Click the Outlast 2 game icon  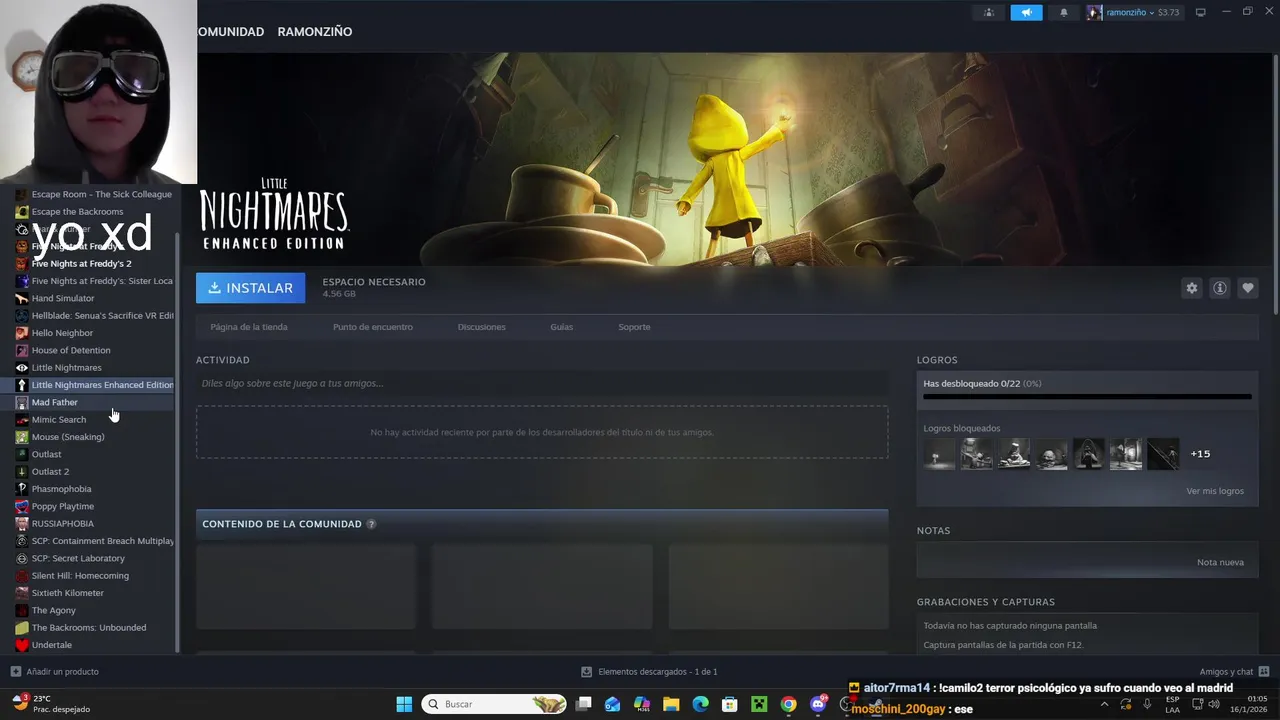tap(22, 472)
